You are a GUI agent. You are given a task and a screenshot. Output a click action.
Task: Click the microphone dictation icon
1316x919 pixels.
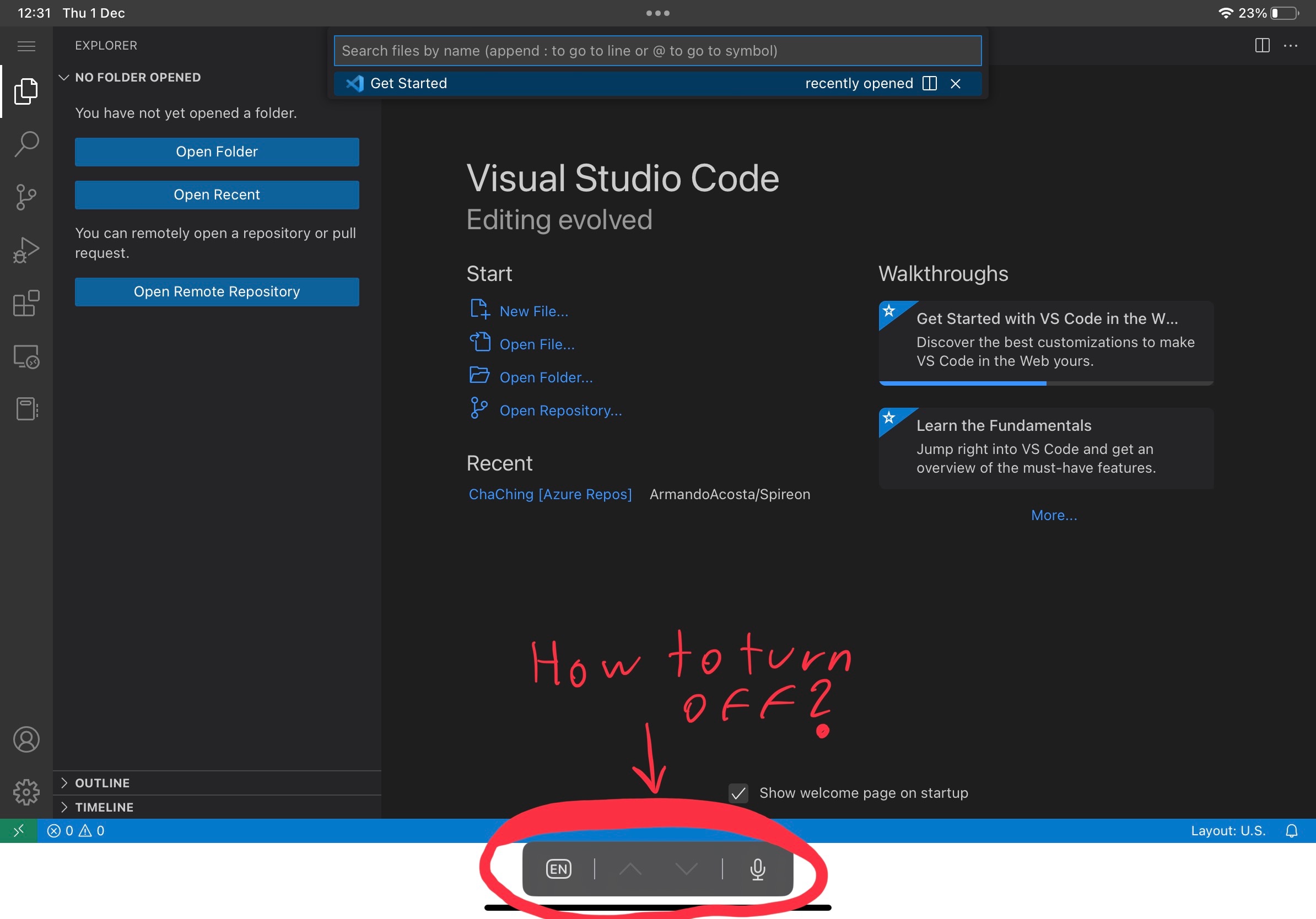[x=757, y=869]
